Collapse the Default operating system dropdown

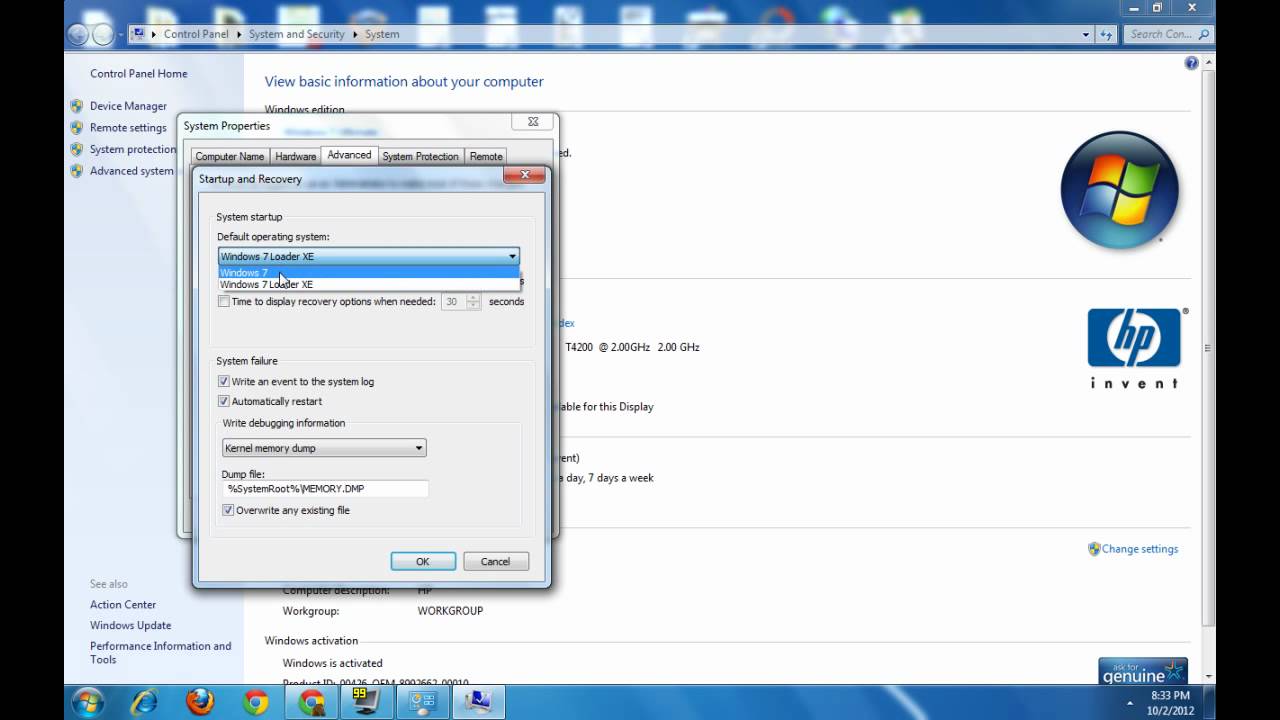pos(512,257)
